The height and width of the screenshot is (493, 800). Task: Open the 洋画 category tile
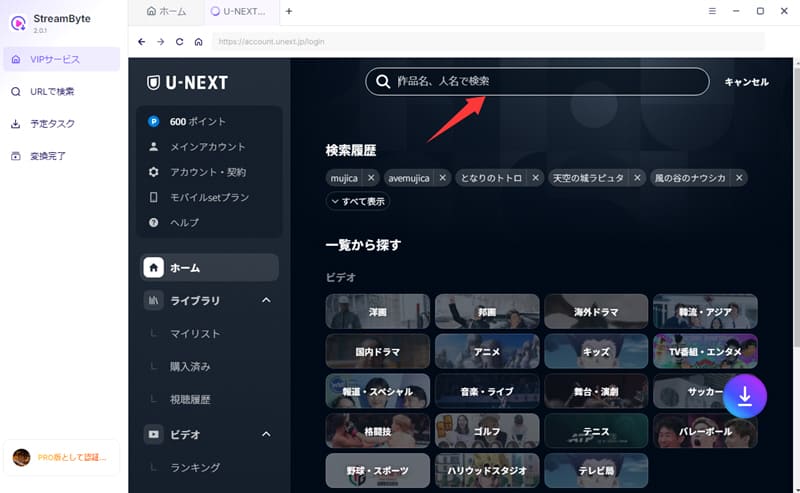click(x=378, y=311)
